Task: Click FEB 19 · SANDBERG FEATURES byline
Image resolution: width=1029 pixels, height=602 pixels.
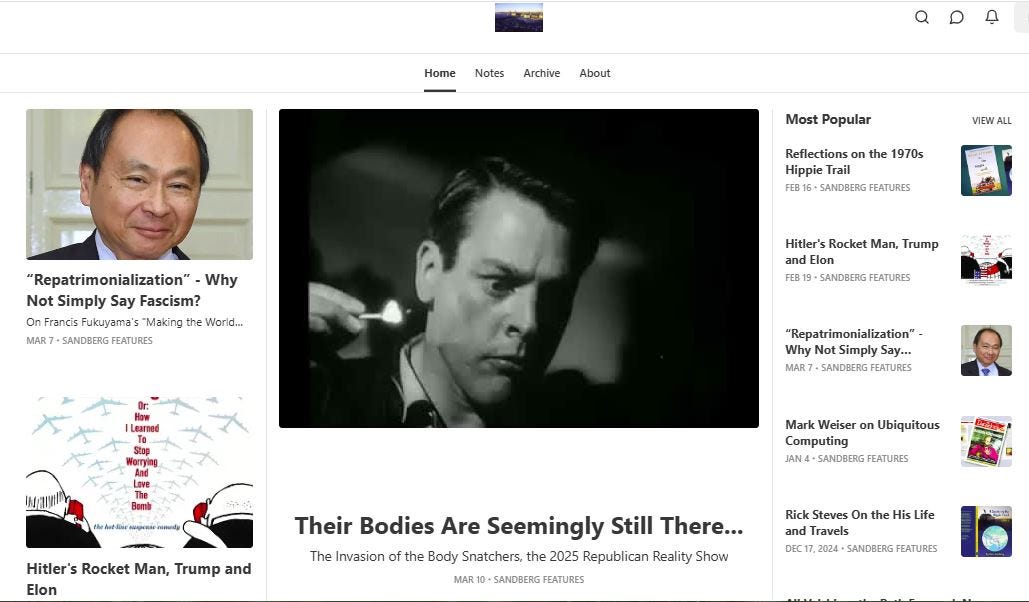Action: click(847, 278)
